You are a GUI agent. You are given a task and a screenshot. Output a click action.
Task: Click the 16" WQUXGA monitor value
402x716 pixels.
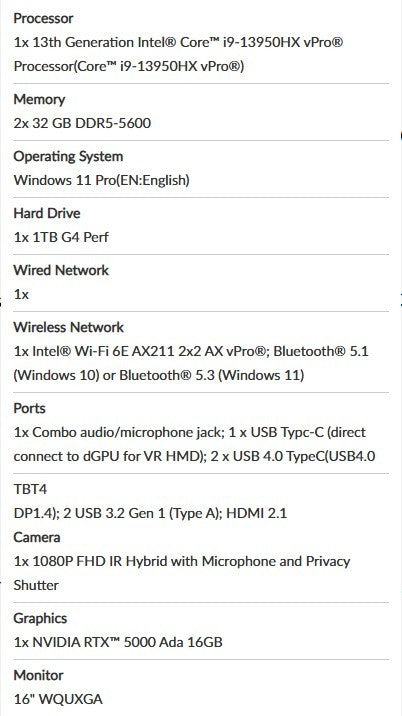[58, 699]
